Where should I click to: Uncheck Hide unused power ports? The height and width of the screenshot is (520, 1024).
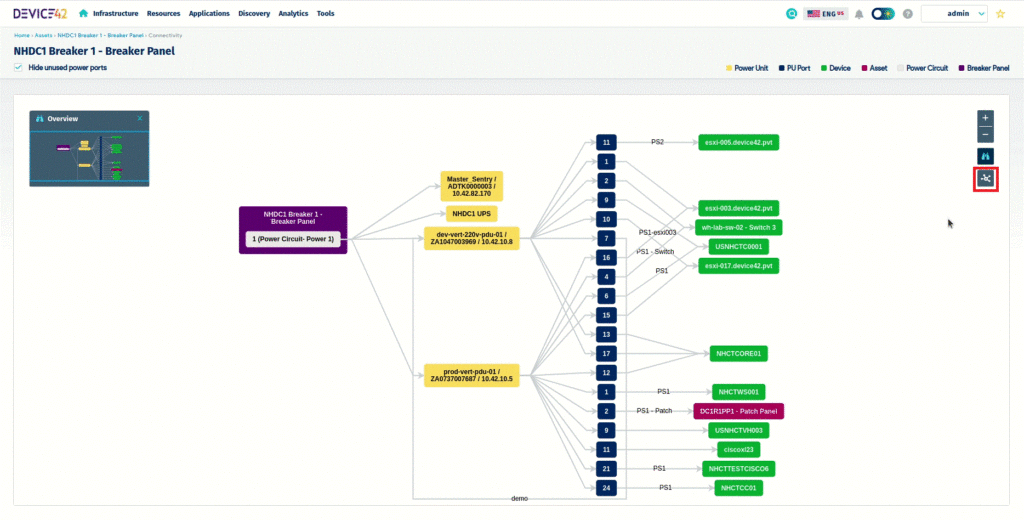coord(18,67)
